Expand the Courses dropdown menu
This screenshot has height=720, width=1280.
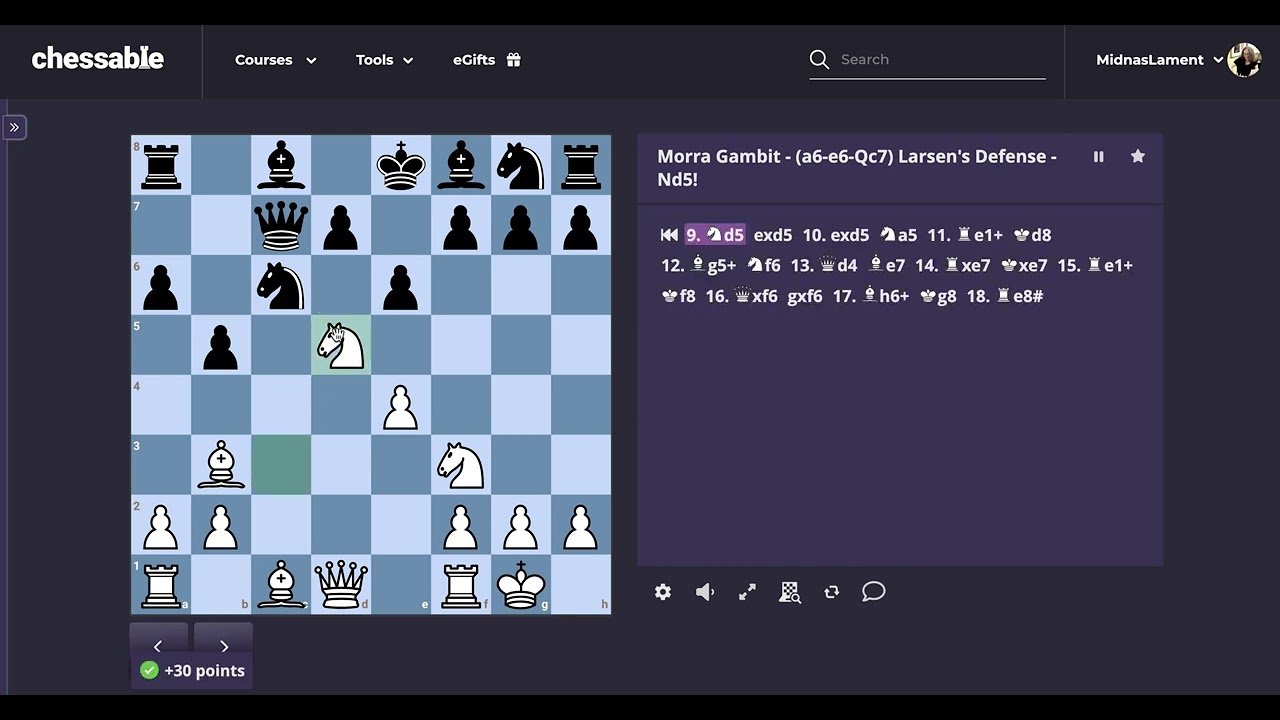point(275,60)
